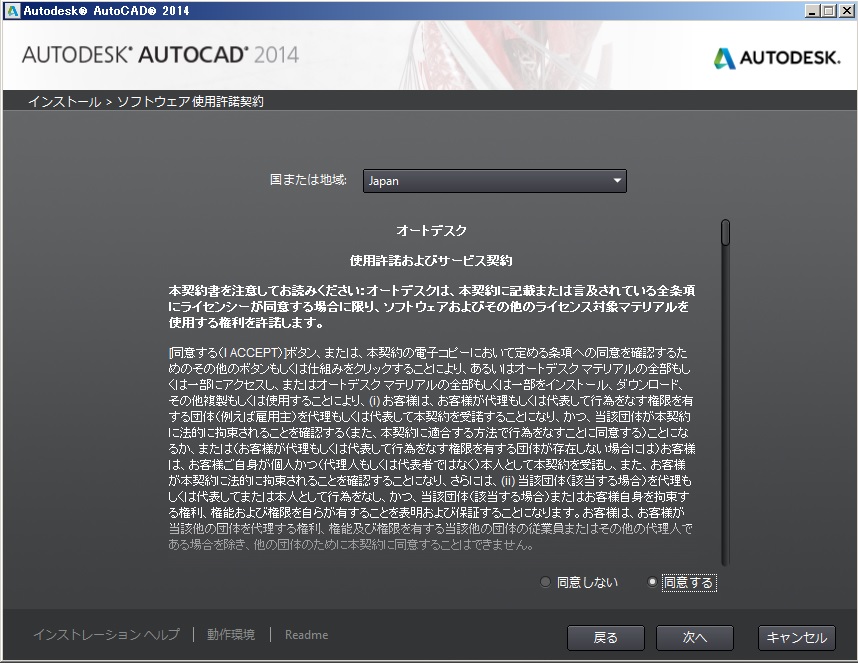Open the インストレーション ヘルプ link
The height and width of the screenshot is (663, 858).
point(106,635)
